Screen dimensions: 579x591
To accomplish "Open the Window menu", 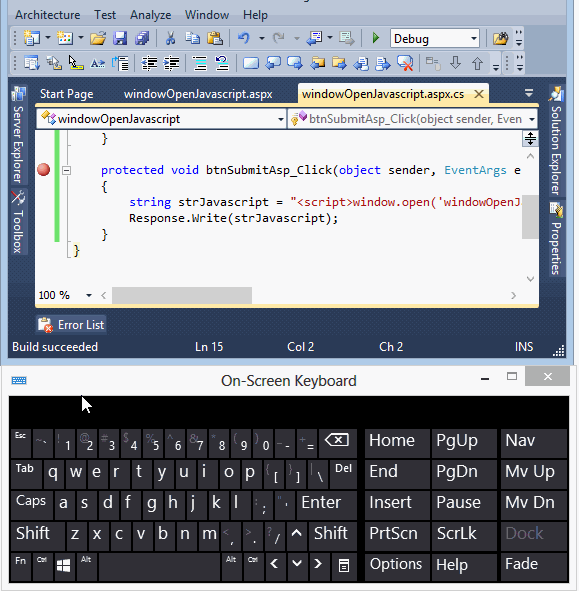I will [x=207, y=15].
